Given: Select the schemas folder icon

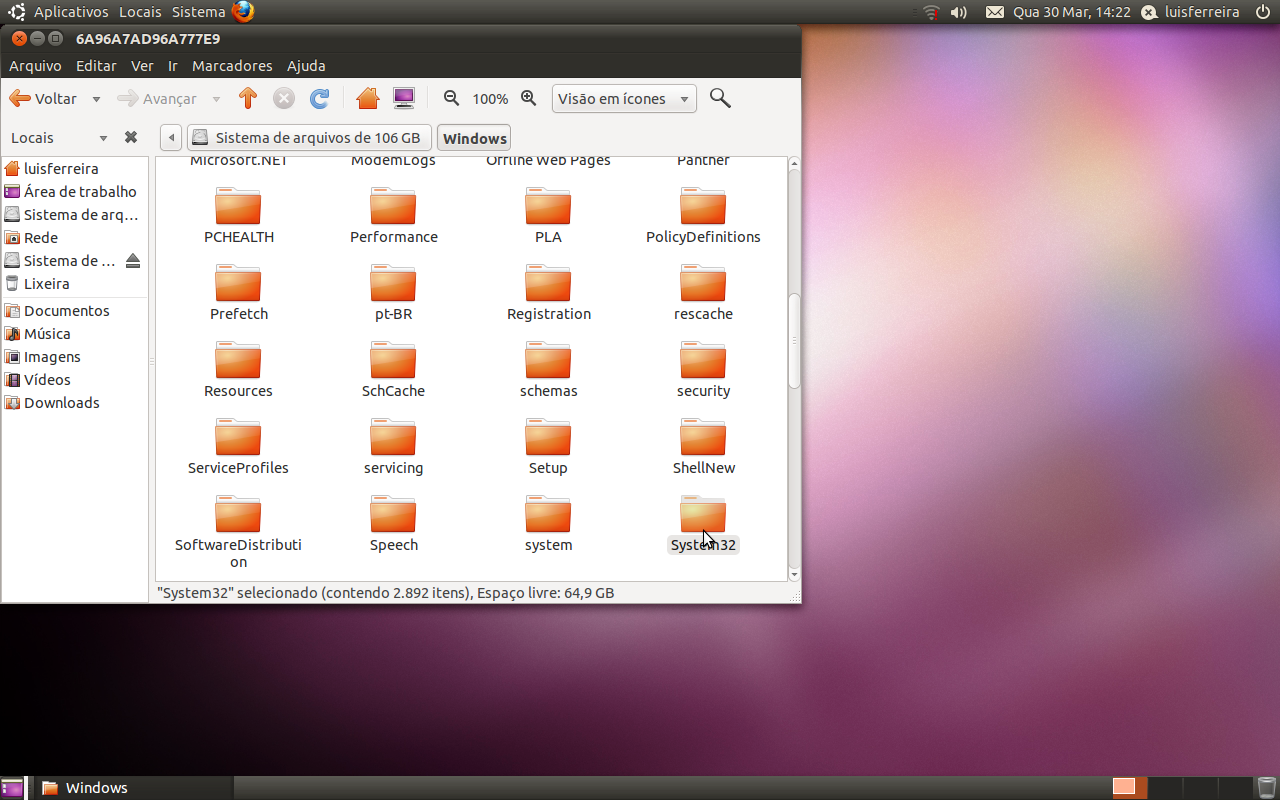Looking at the screenshot, I should pos(548,359).
